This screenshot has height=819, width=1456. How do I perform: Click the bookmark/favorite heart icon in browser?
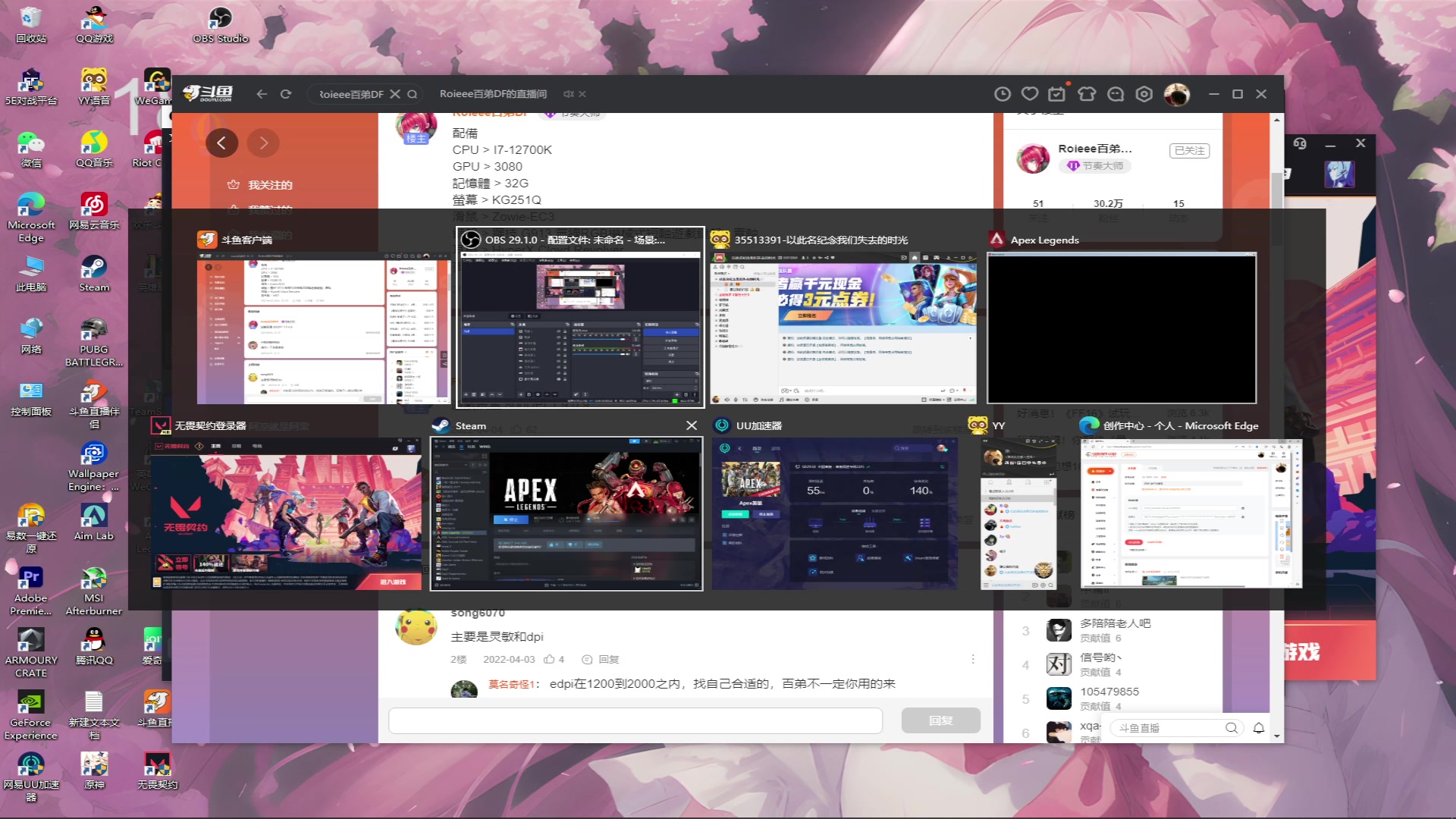tap(1030, 93)
